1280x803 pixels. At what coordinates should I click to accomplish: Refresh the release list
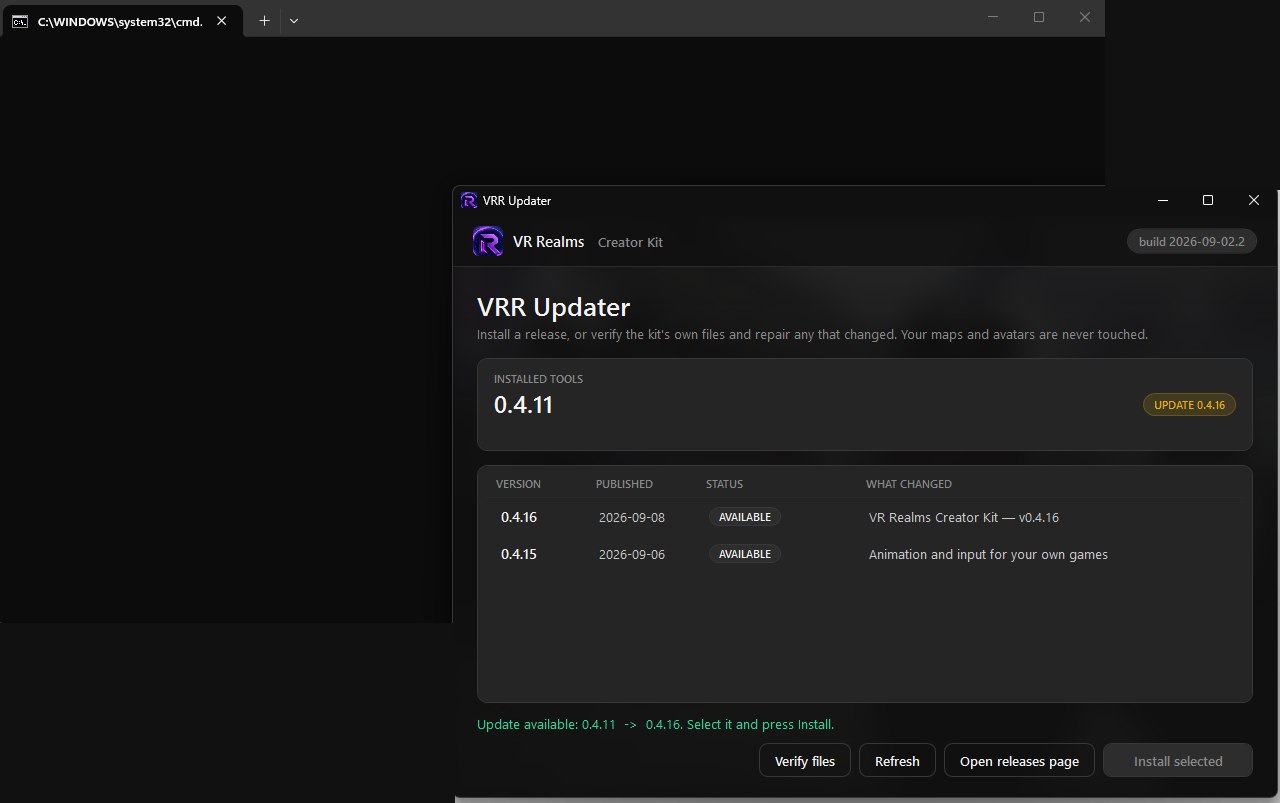point(897,761)
